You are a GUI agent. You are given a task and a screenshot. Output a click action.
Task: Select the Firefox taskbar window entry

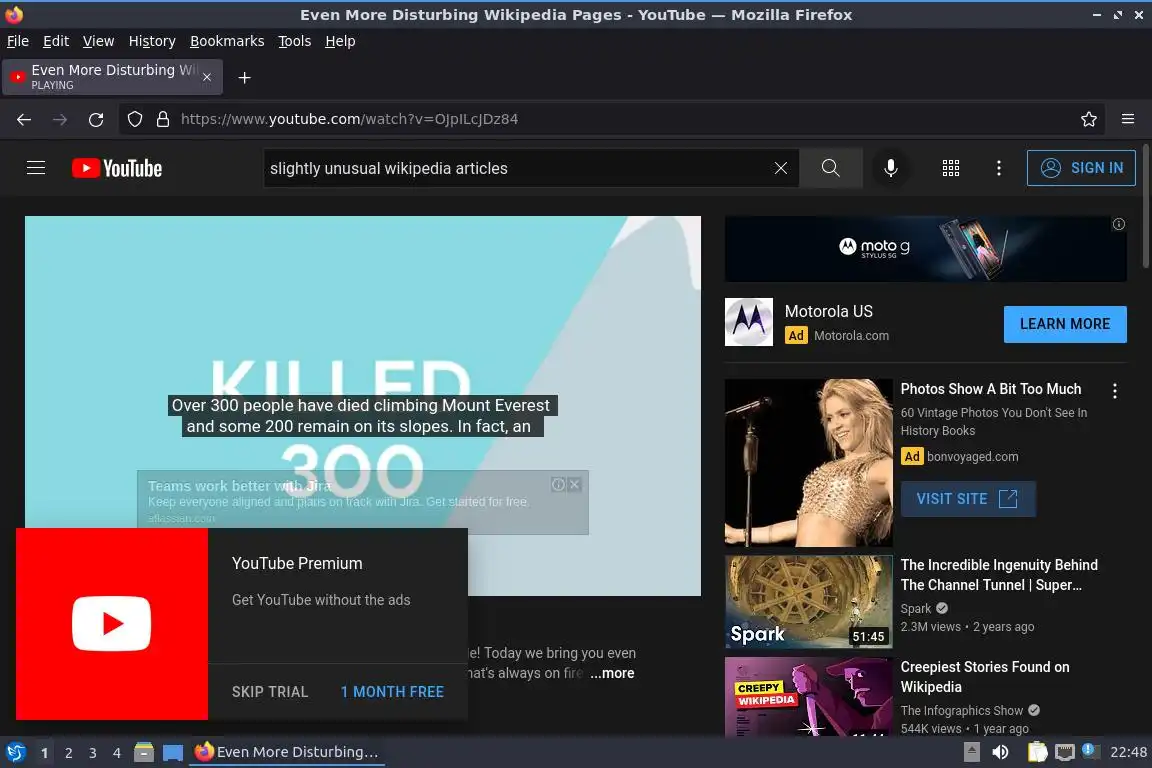pyautogui.click(x=287, y=752)
